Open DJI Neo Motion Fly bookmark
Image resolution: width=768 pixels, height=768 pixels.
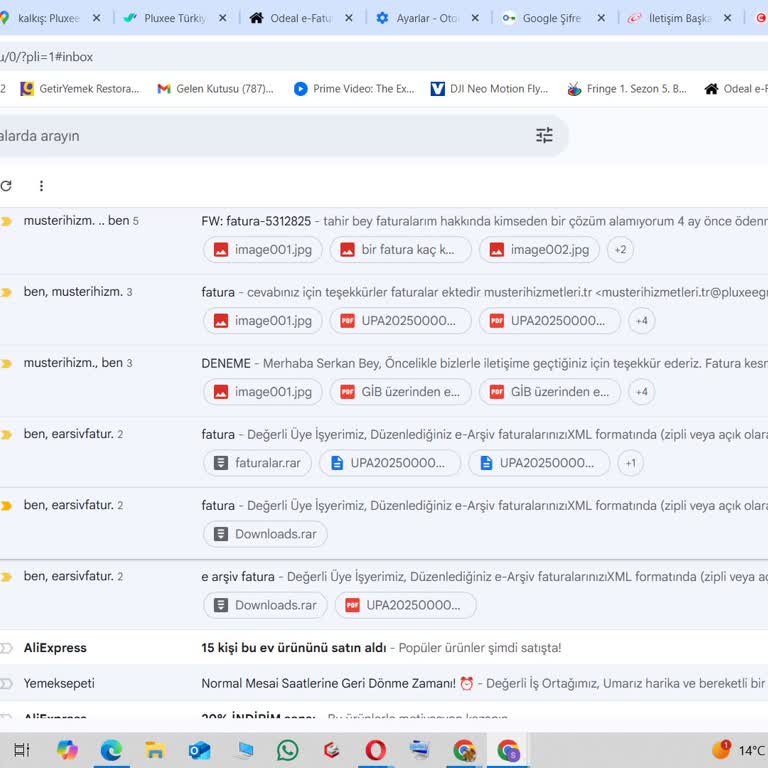click(489, 89)
